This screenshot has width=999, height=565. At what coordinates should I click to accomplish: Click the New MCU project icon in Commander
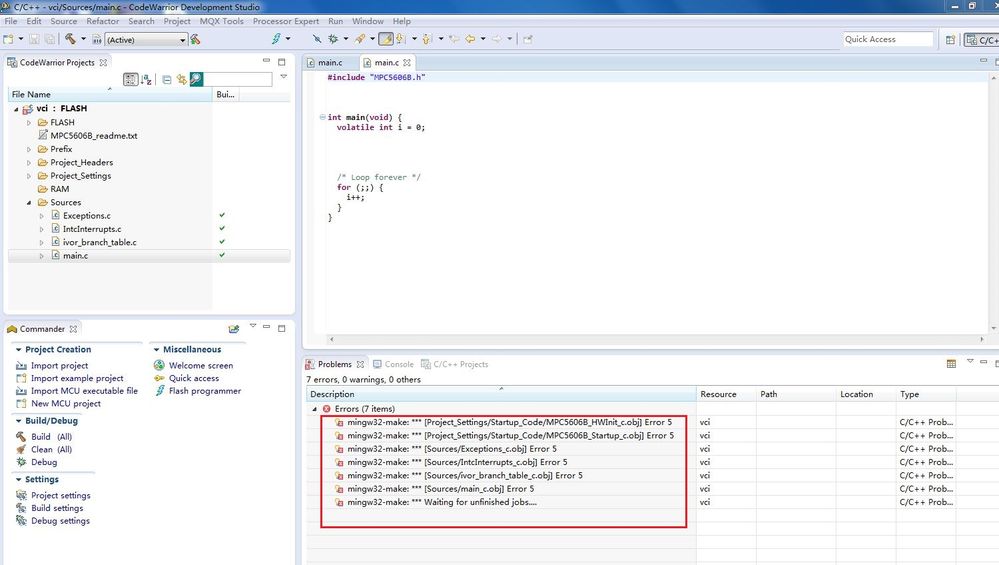tap(21, 404)
